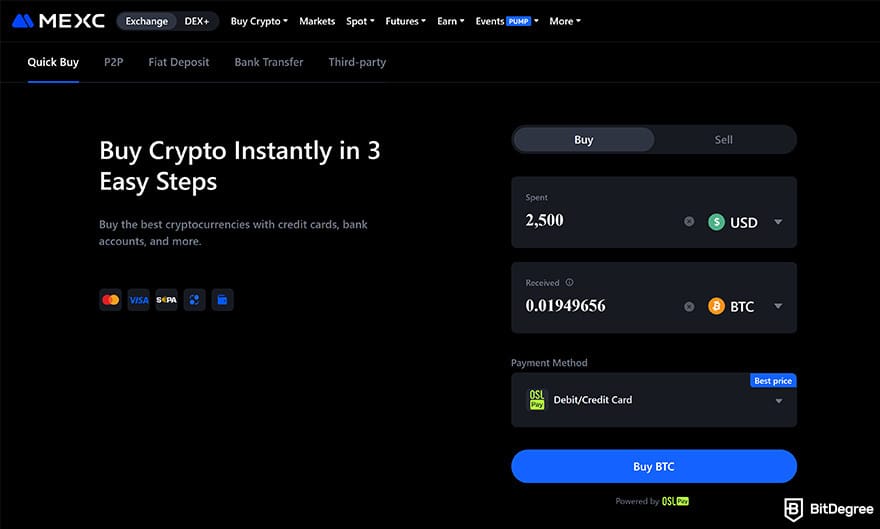Select the Third-party tab
The width and height of the screenshot is (880, 529).
(x=357, y=62)
